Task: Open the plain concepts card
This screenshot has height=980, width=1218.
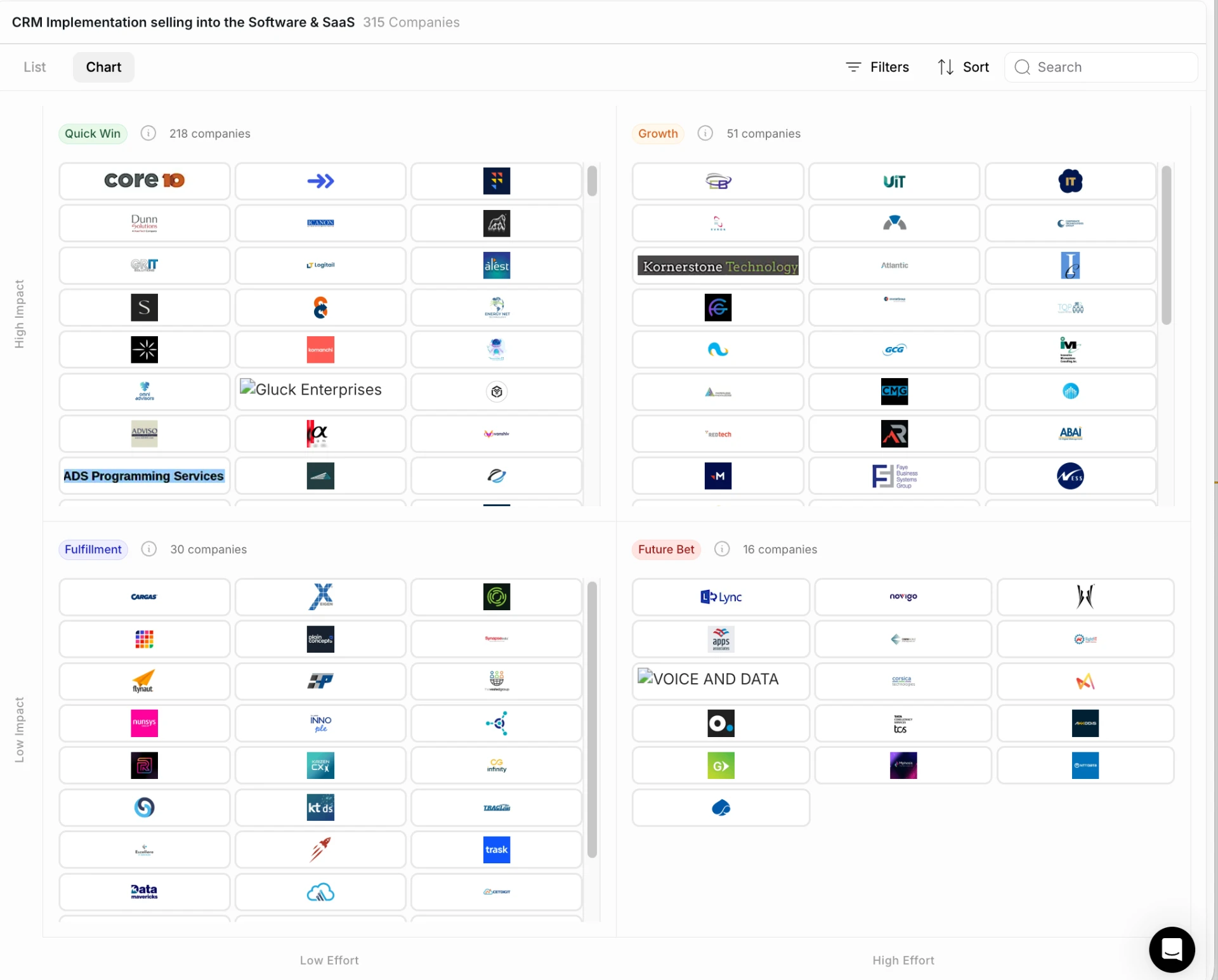Action: pos(320,639)
